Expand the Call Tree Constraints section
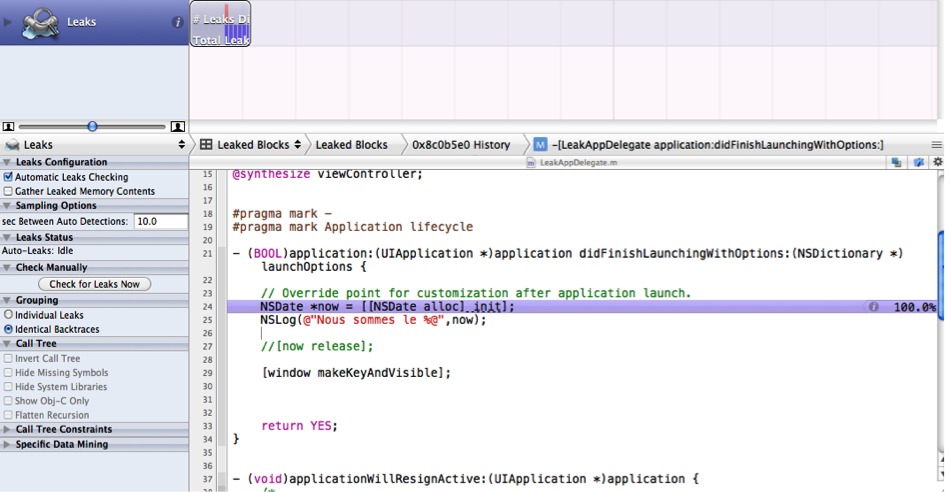The height and width of the screenshot is (492, 945). (x=8, y=429)
